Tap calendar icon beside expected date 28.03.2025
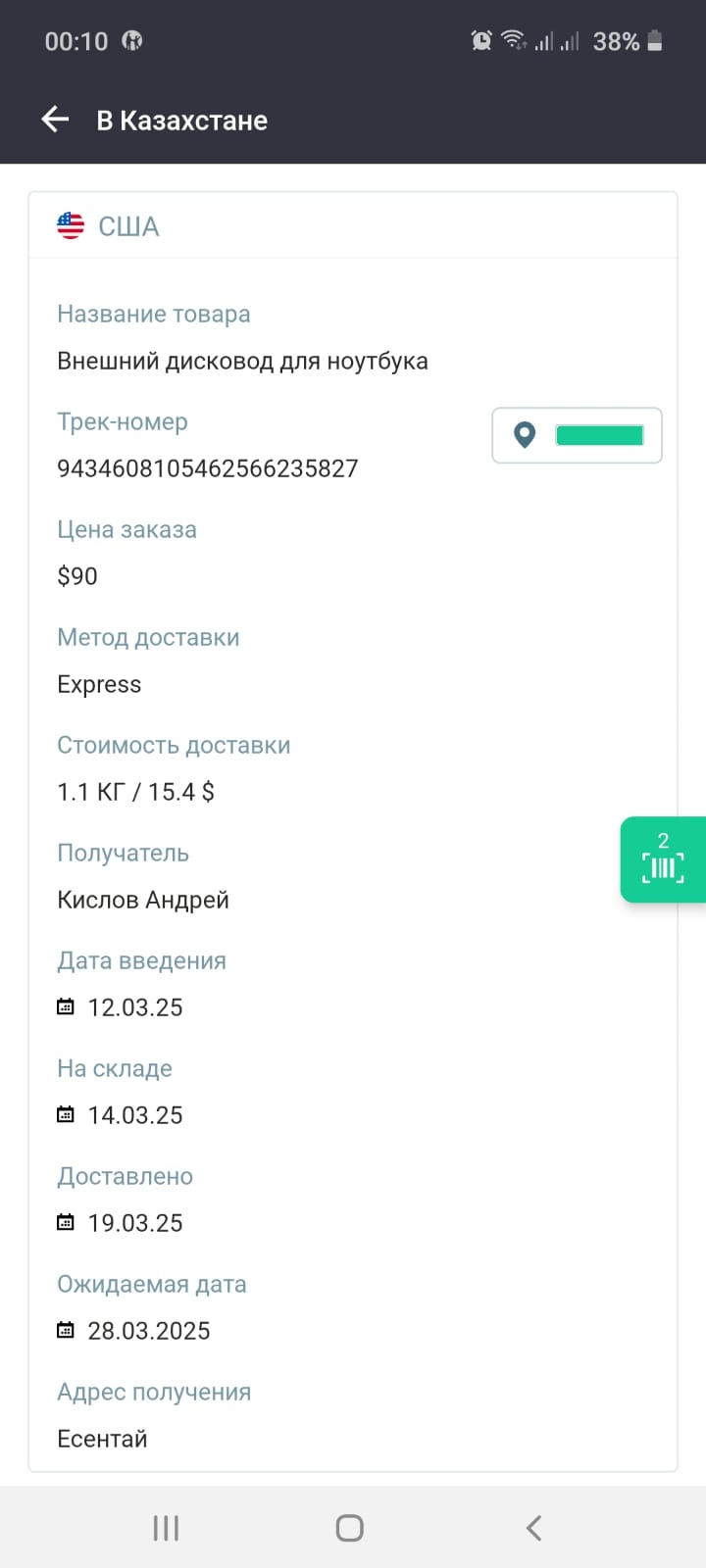The width and height of the screenshot is (706, 1568). coord(66,1330)
